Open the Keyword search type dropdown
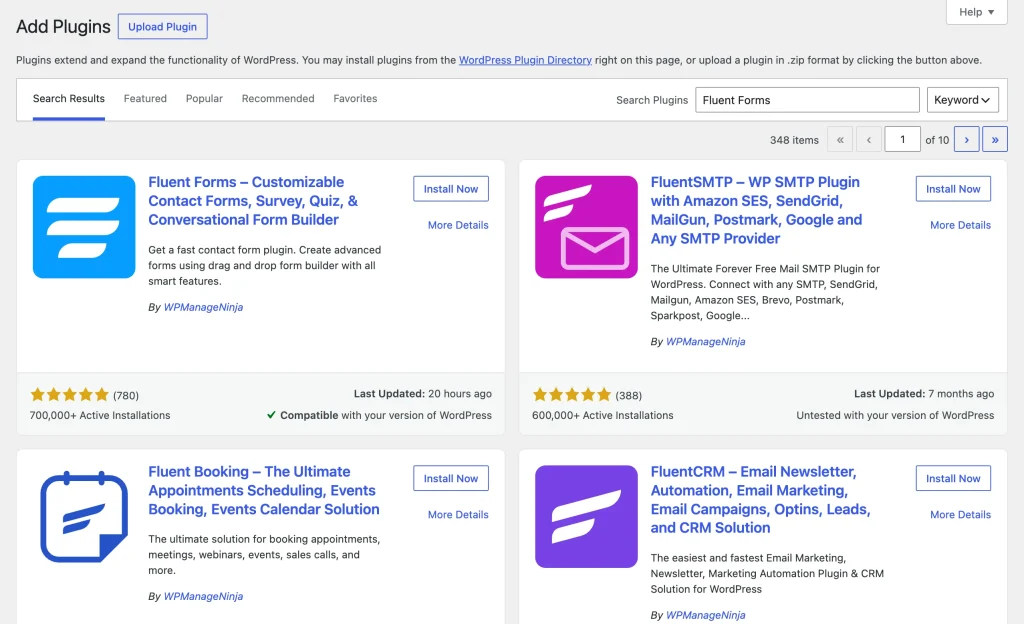 (x=963, y=100)
